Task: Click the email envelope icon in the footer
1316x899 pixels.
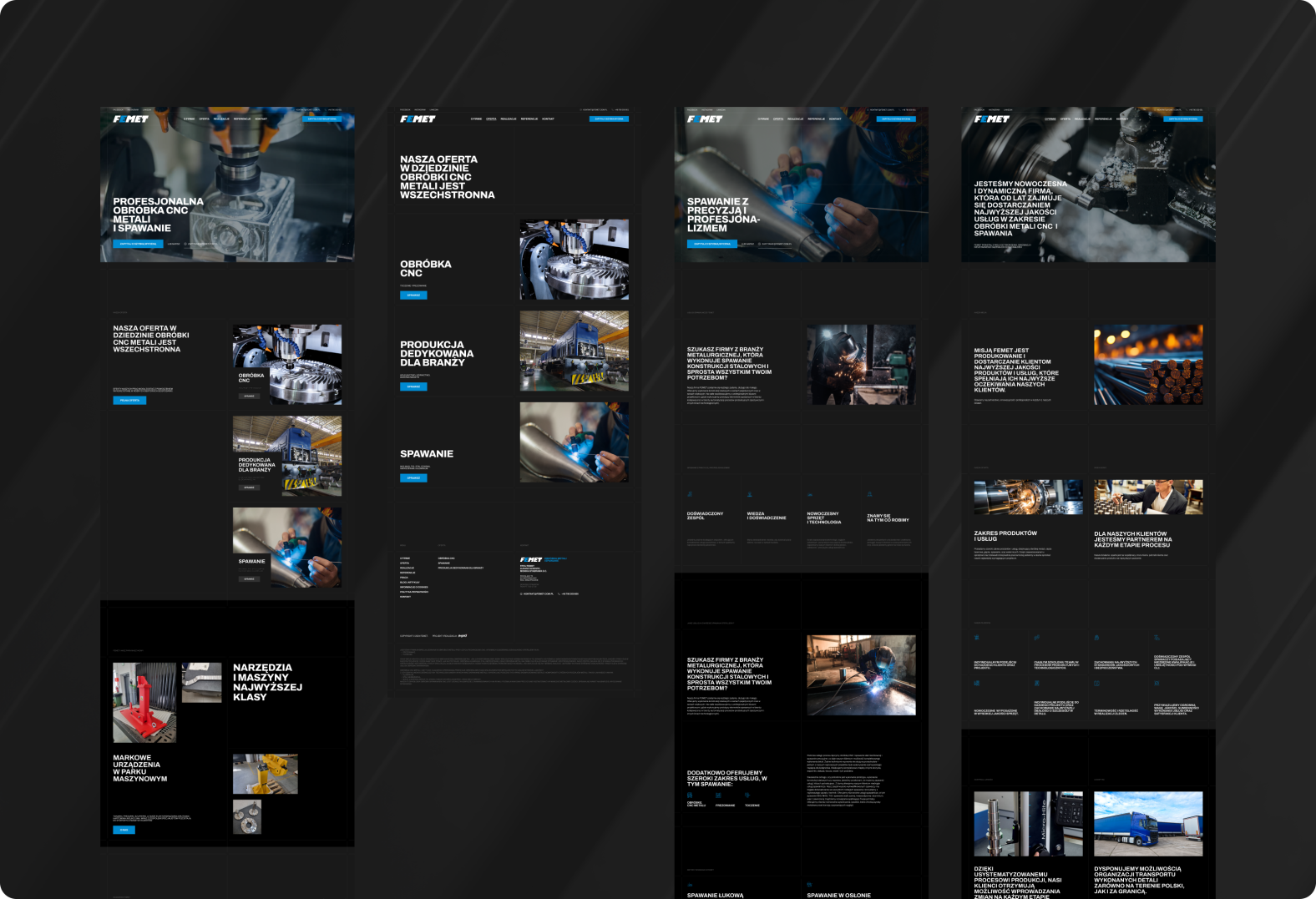Action: pos(521,593)
